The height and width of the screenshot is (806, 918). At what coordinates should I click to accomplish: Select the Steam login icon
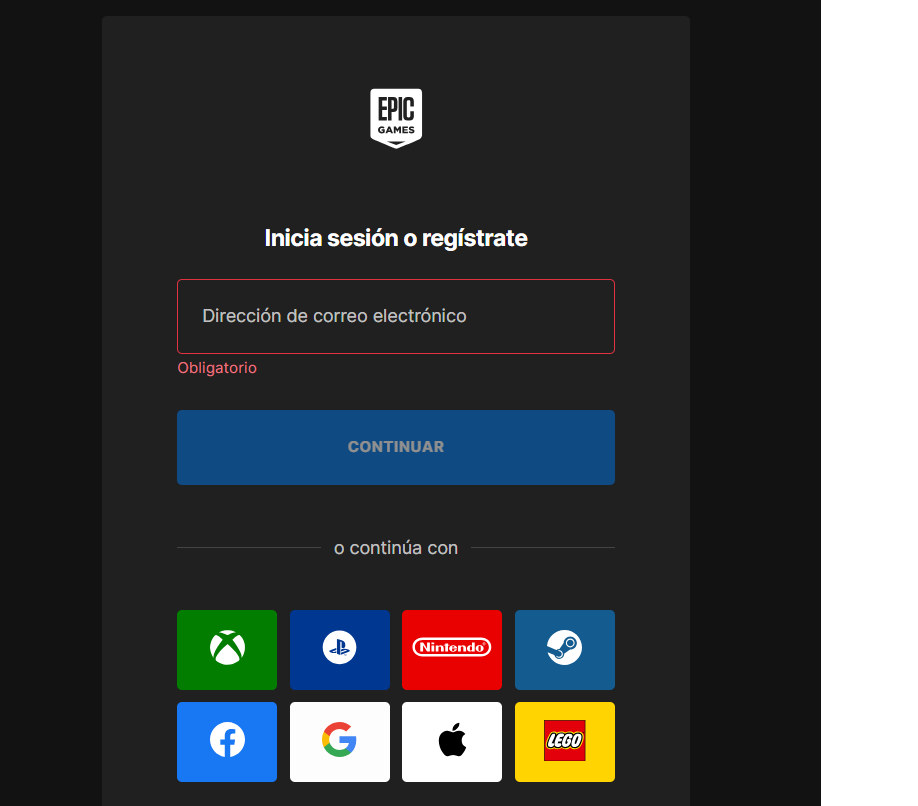tap(565, 650)
